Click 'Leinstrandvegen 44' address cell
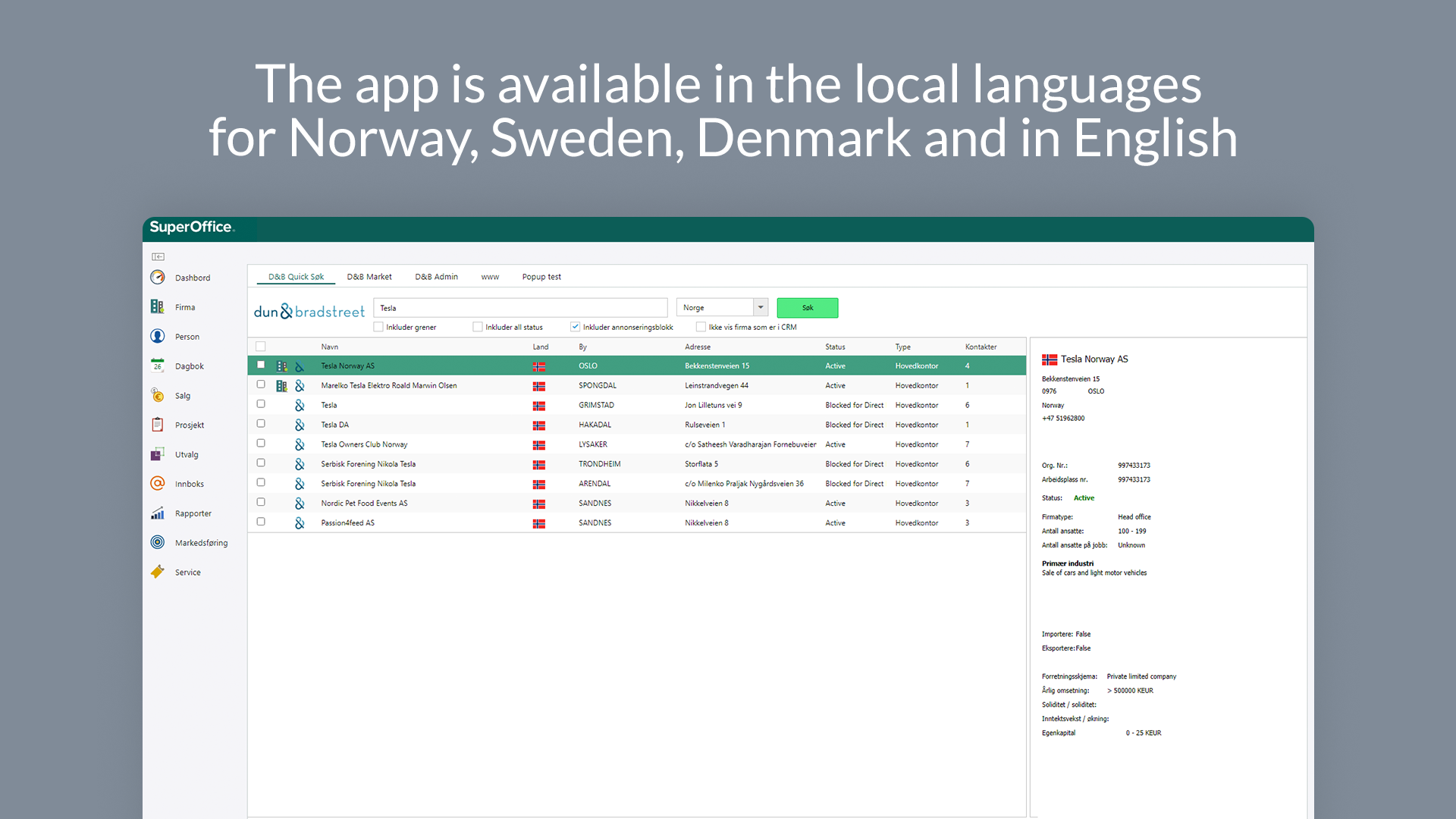1456x819 pixels. 717,385
